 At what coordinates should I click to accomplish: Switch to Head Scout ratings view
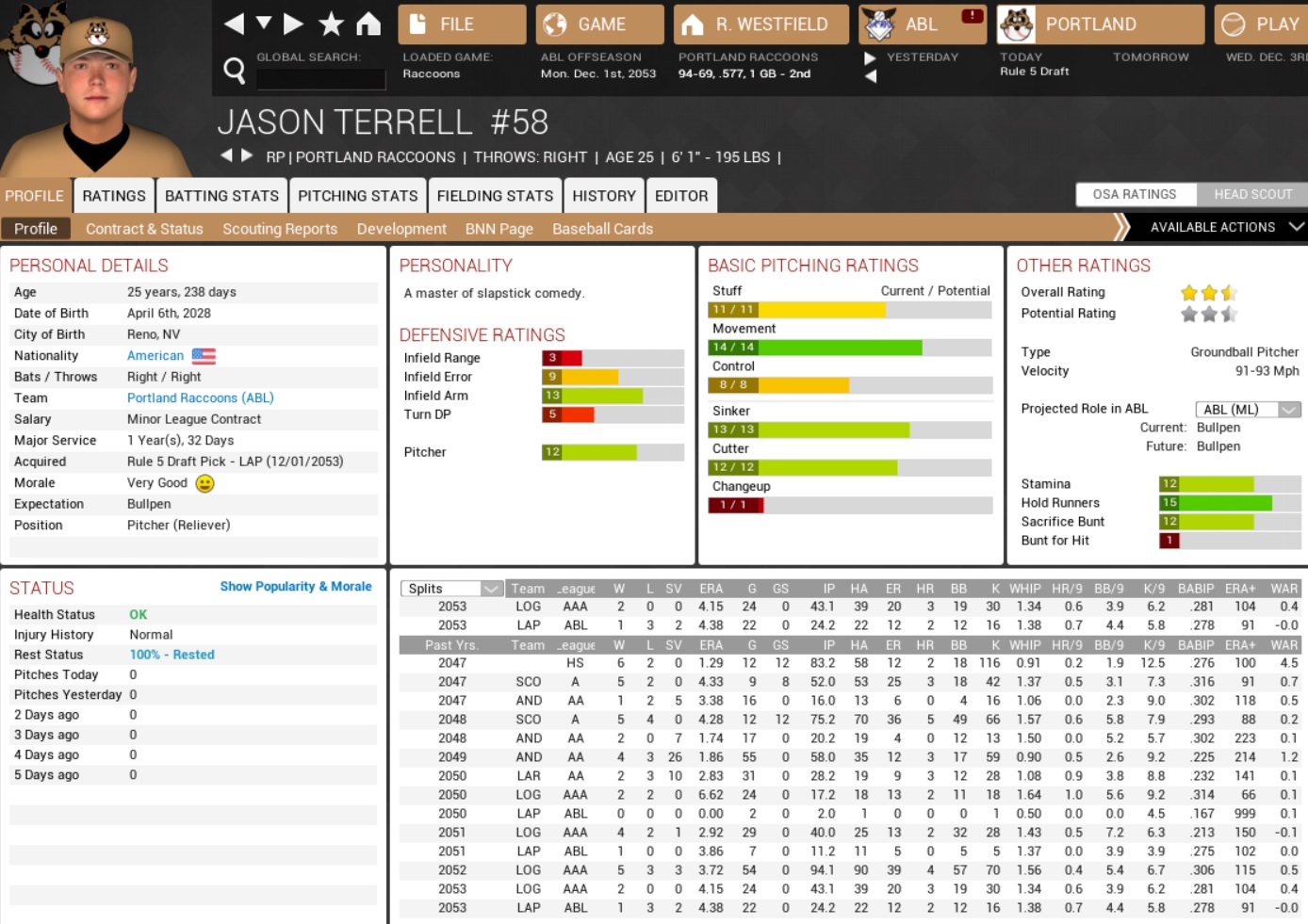pos(1252,194)
